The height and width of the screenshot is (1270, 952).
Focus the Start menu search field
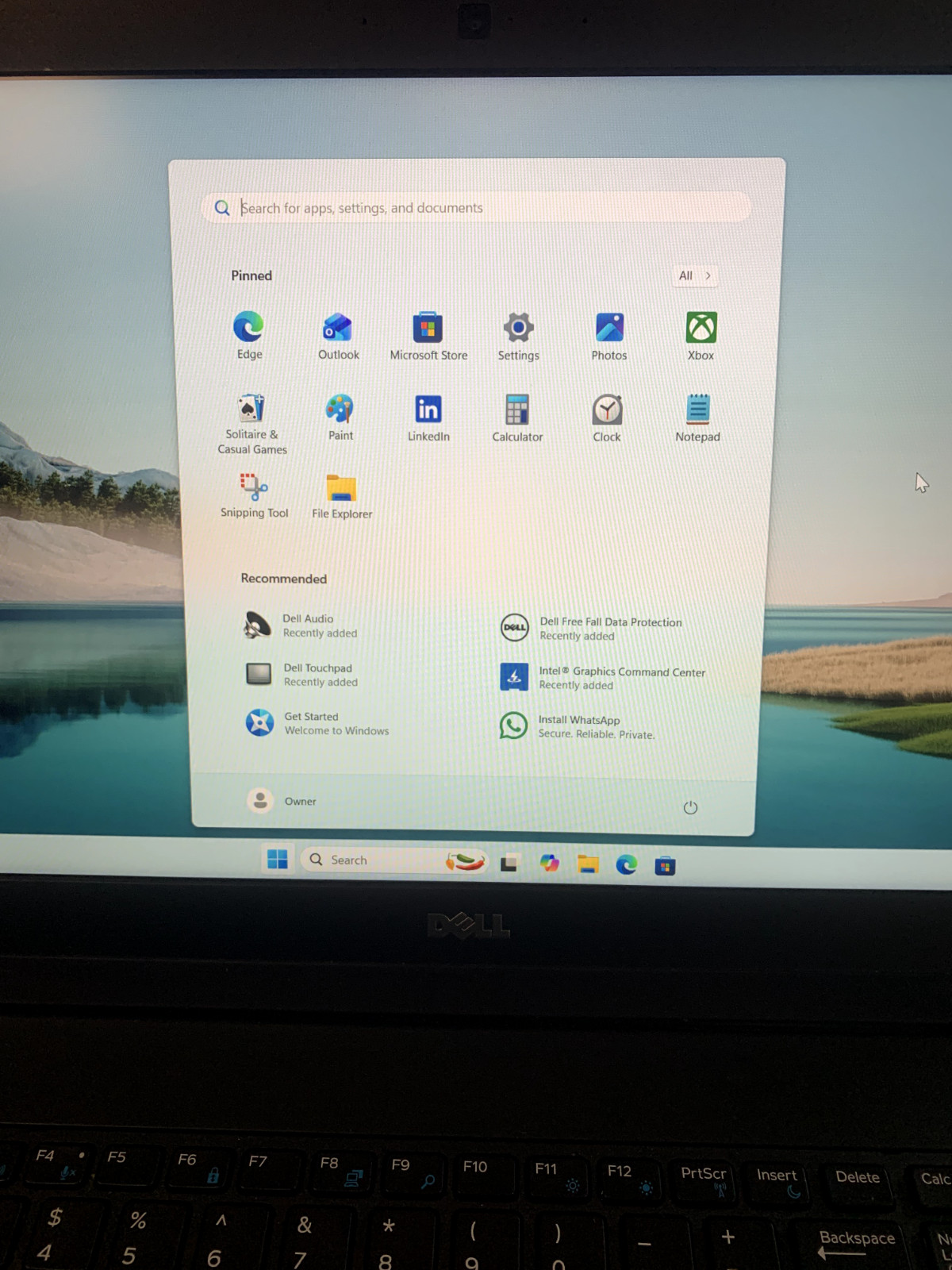(476, 208)
